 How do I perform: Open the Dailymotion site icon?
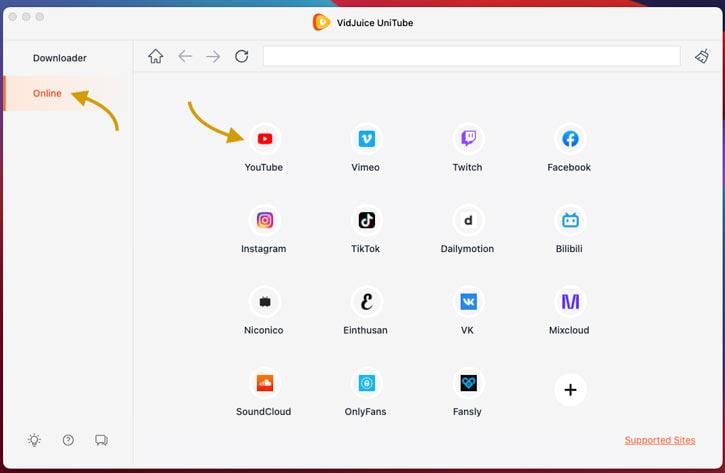coord(468,220)
